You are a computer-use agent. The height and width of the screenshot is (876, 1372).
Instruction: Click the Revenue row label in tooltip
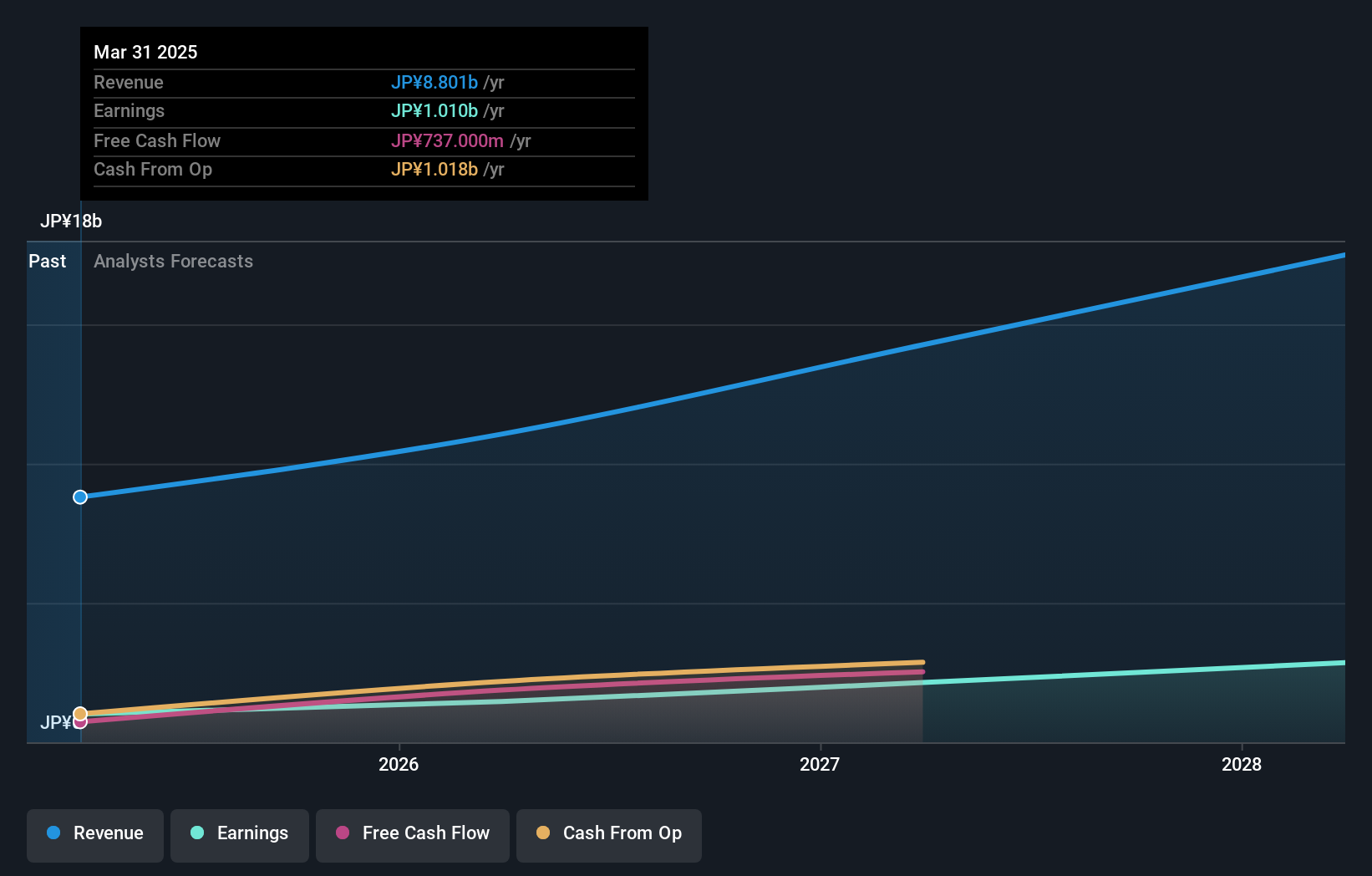pos(129,82)
